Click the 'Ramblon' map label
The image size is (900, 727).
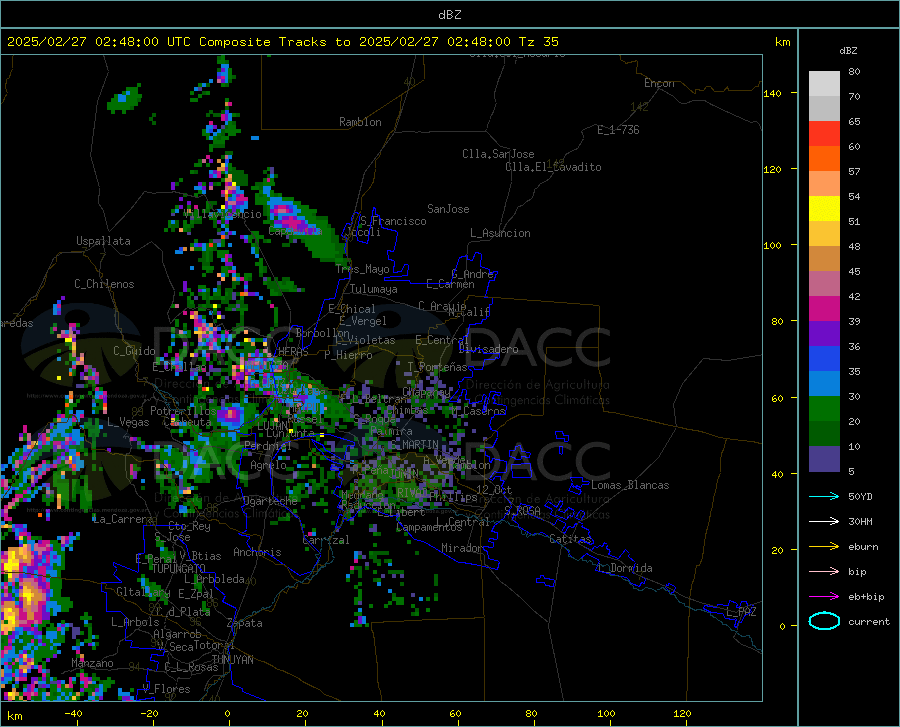click(360, 122)
